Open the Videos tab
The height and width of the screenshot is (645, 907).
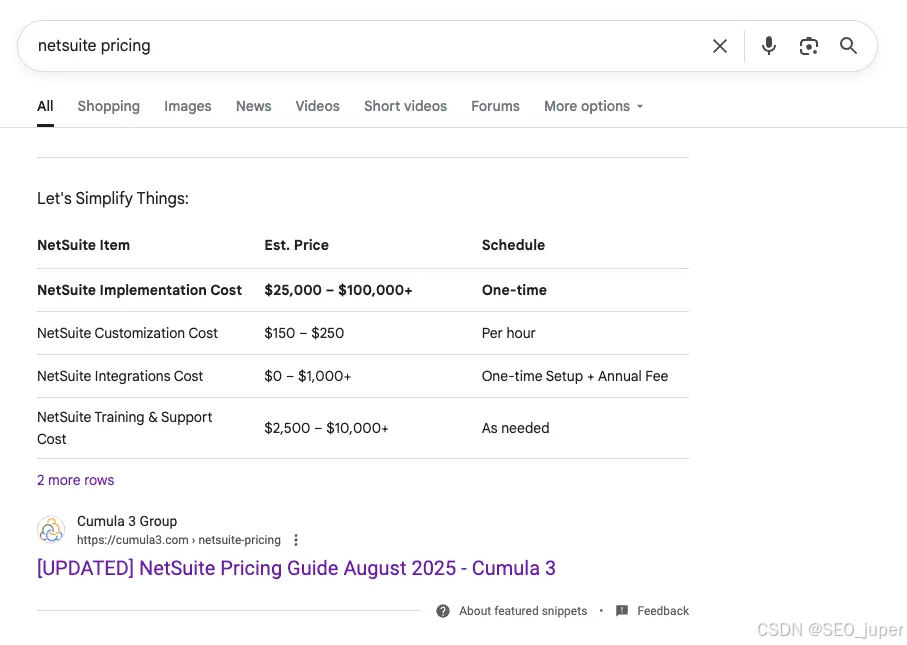(318, 106)
